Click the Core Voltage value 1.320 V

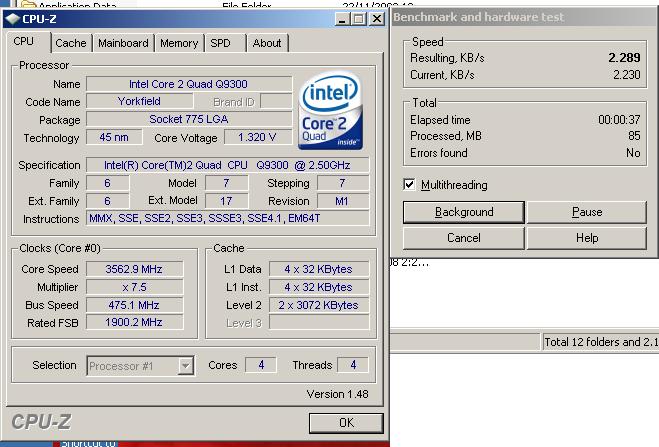click(x=258, y=137)
